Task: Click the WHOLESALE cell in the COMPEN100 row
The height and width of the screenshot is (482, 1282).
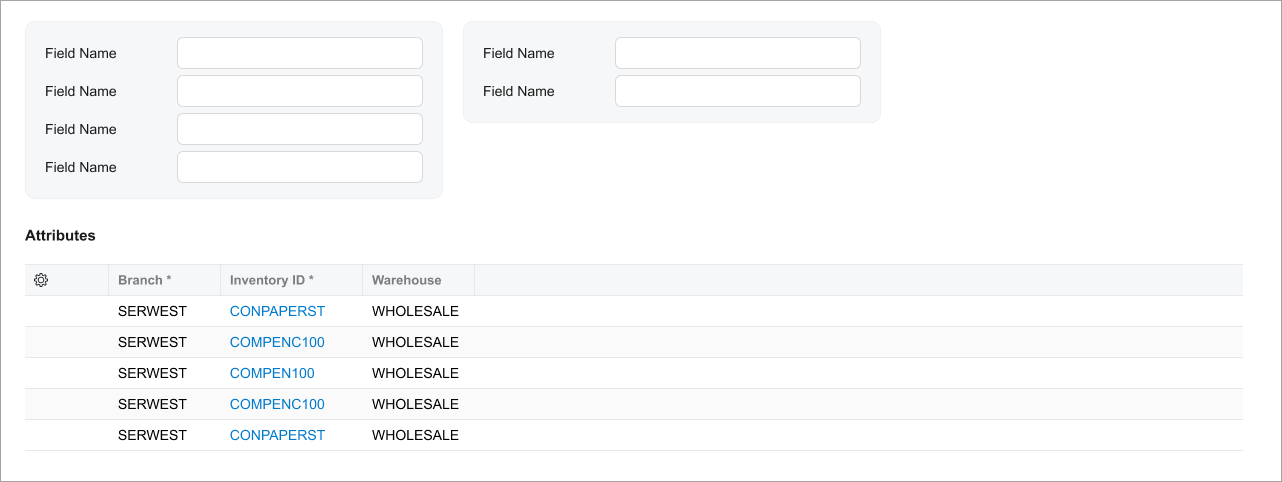Action: point(415,373)
